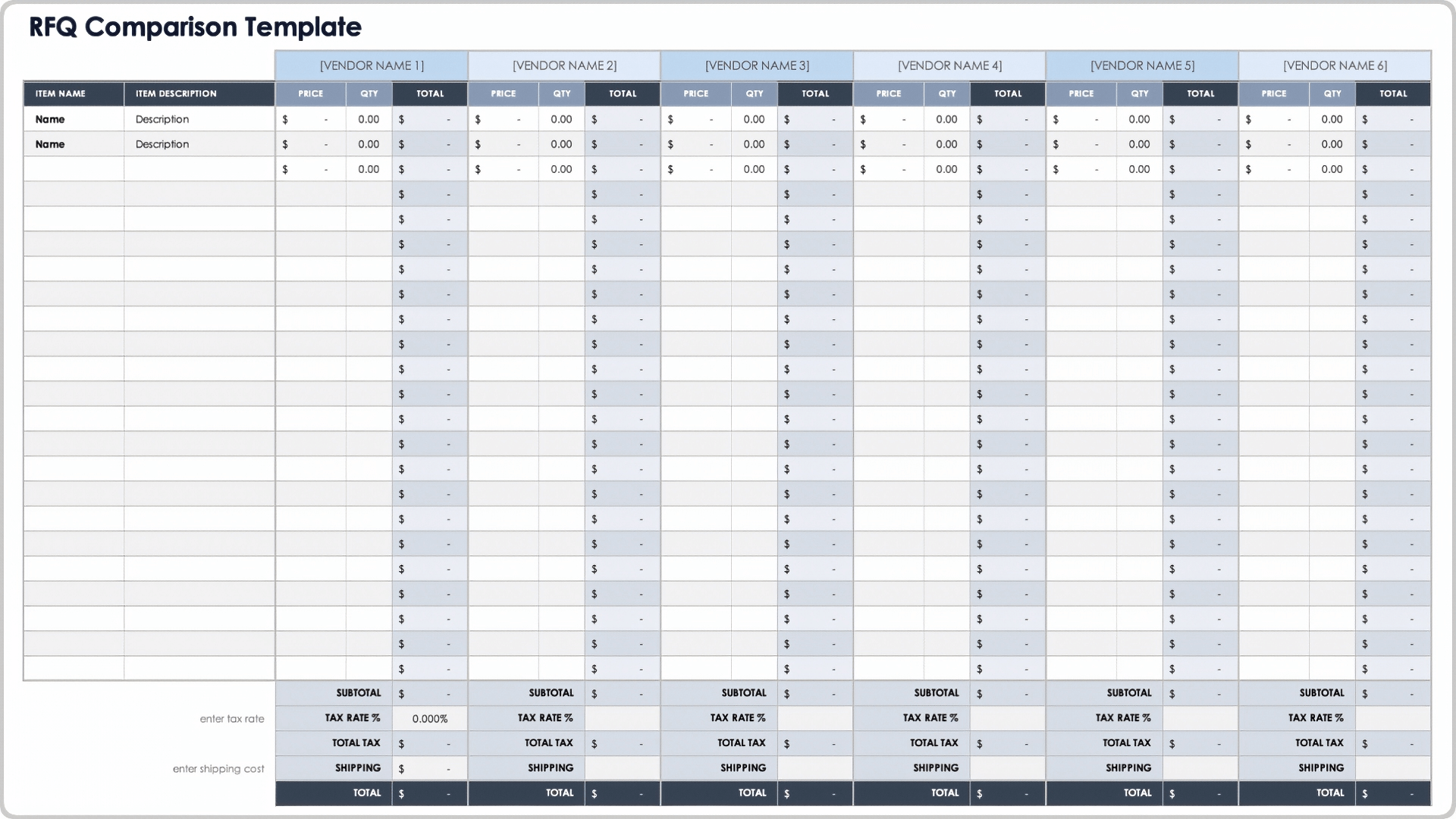Screen dimensions: 1456x819
Task: Click the first 'Description' cell
Action: pos(199,119)
